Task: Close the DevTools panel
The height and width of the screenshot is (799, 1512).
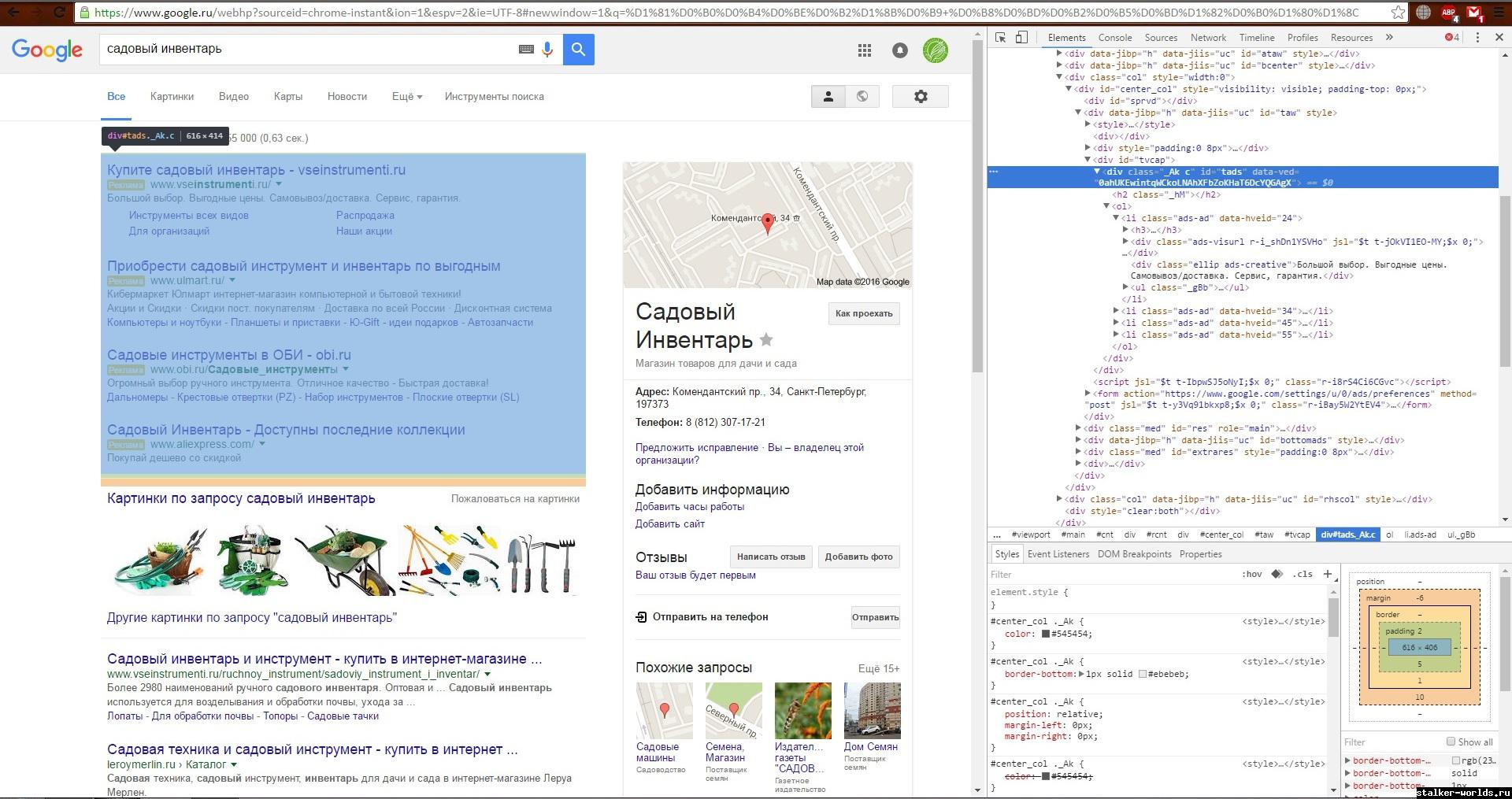Action: tap(1499, 37)
